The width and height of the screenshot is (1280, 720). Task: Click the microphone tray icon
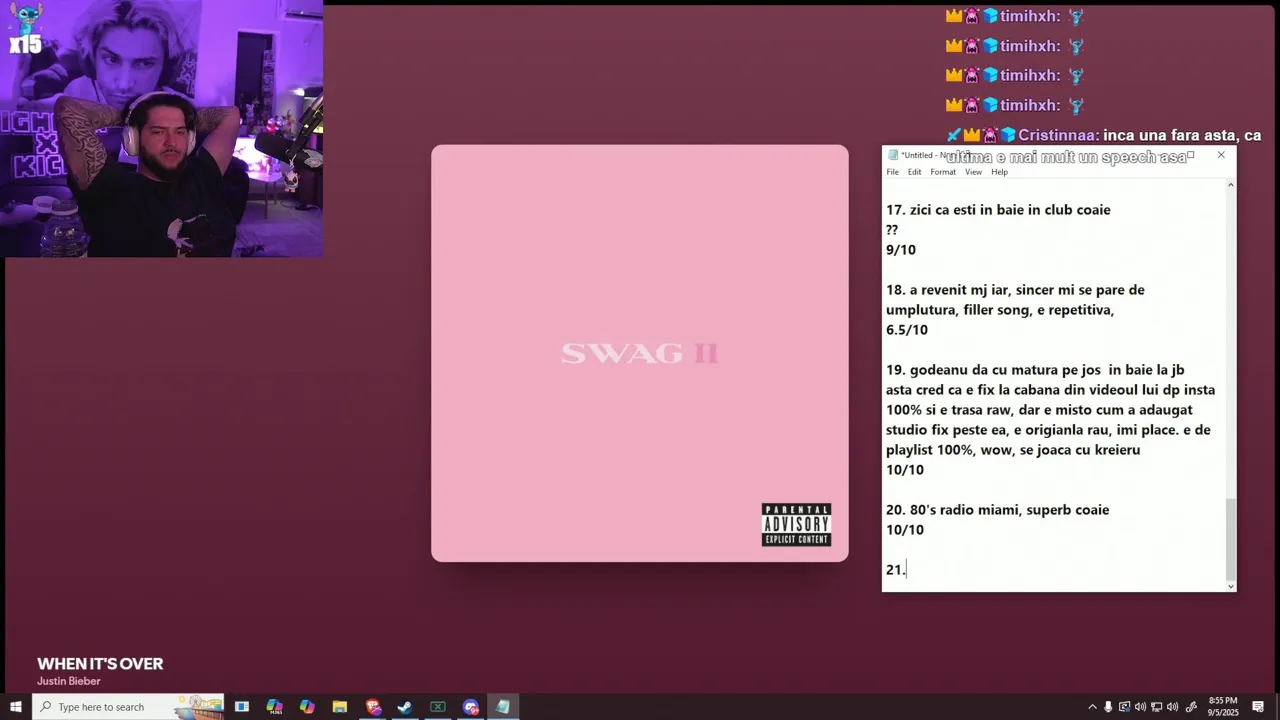pos(1108,707)
